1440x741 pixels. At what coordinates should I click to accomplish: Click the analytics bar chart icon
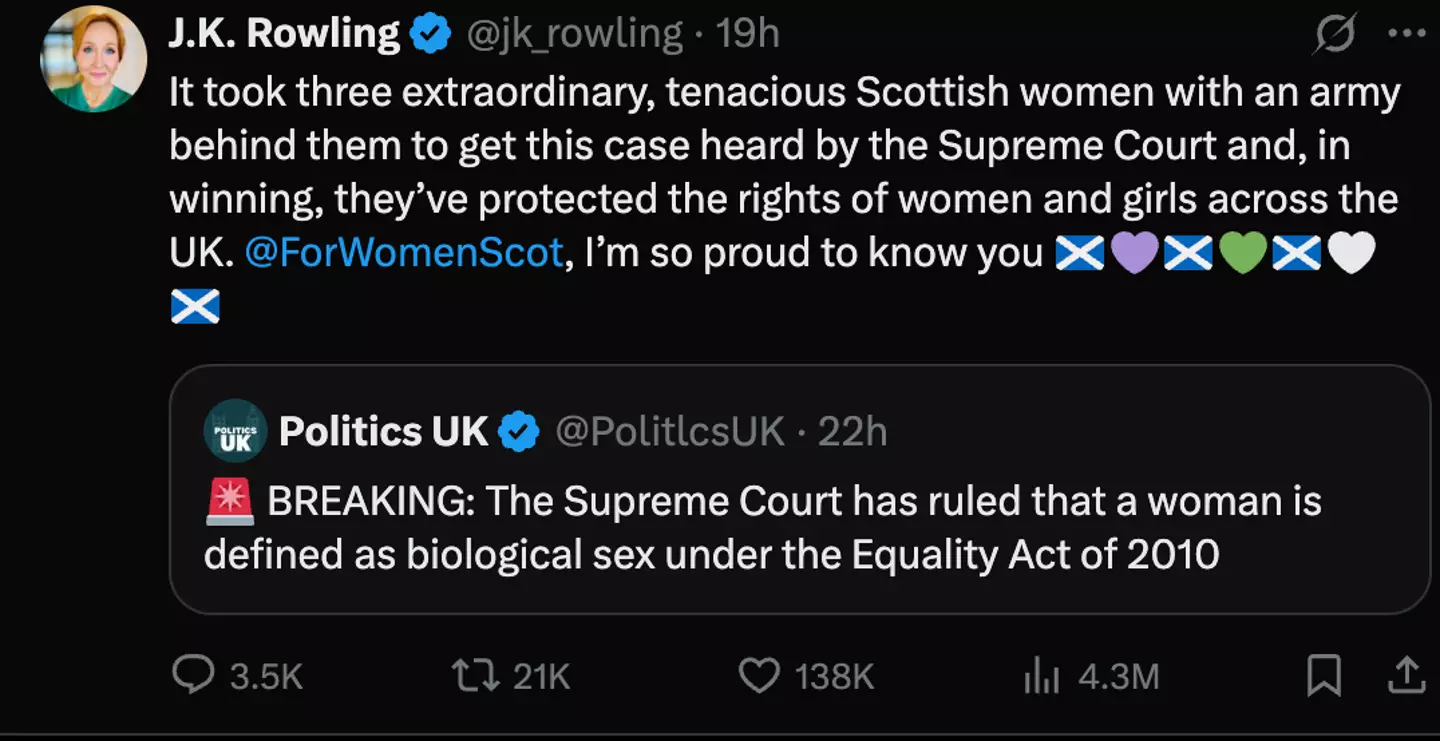click(1043, 677)
